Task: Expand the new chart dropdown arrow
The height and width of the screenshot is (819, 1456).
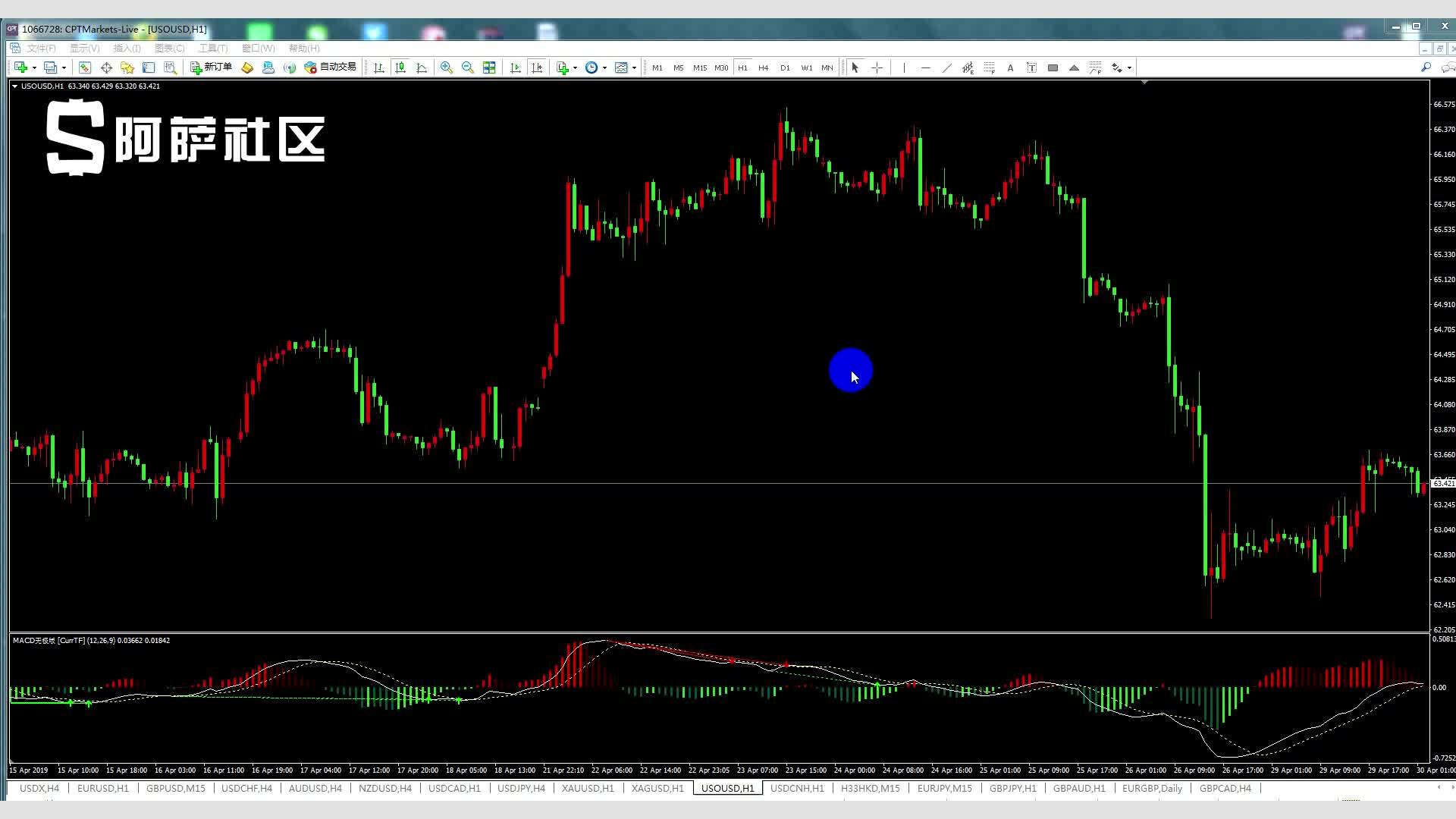Action: 34,67
